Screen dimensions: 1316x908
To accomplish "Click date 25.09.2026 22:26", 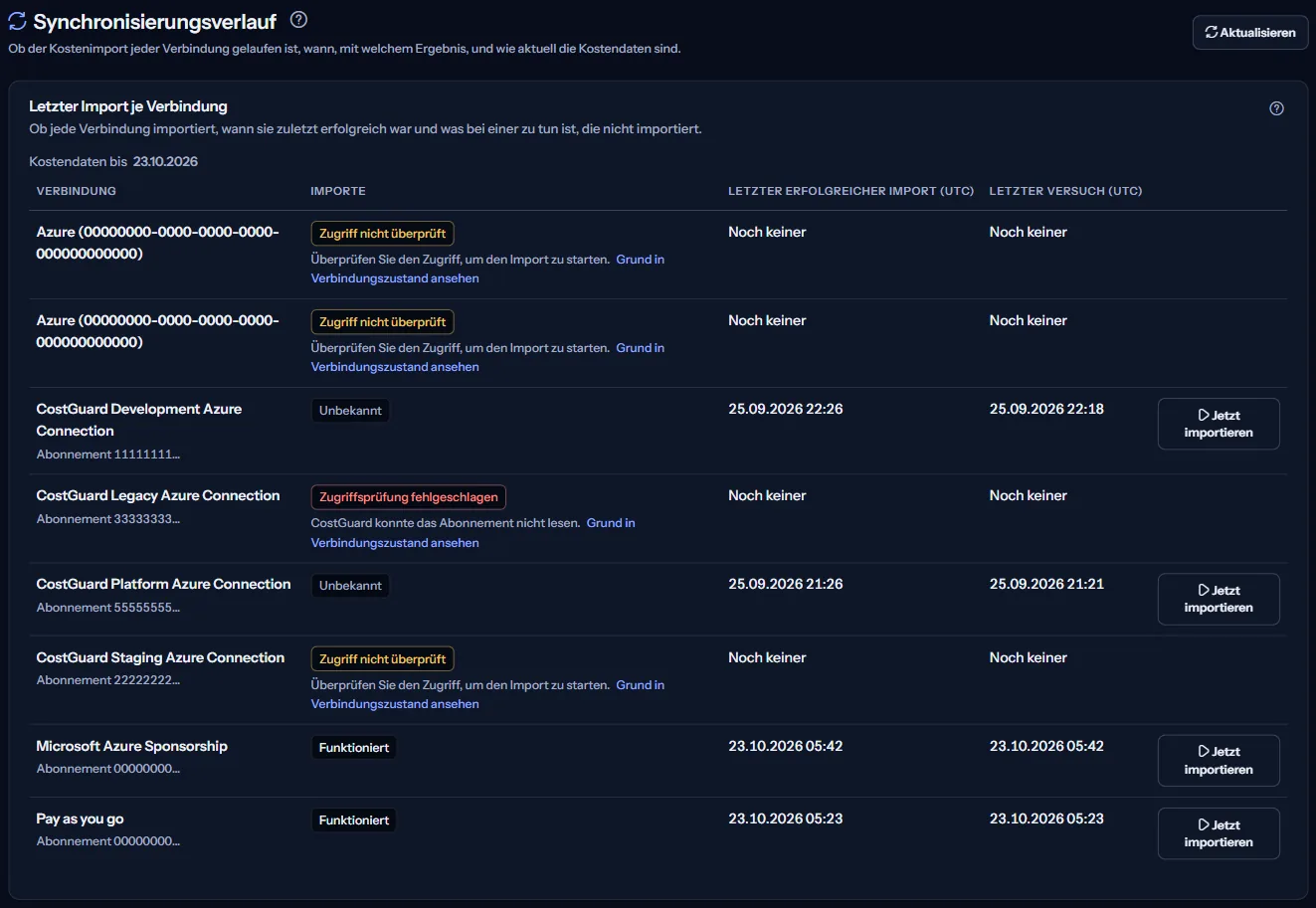I will 786,409.
